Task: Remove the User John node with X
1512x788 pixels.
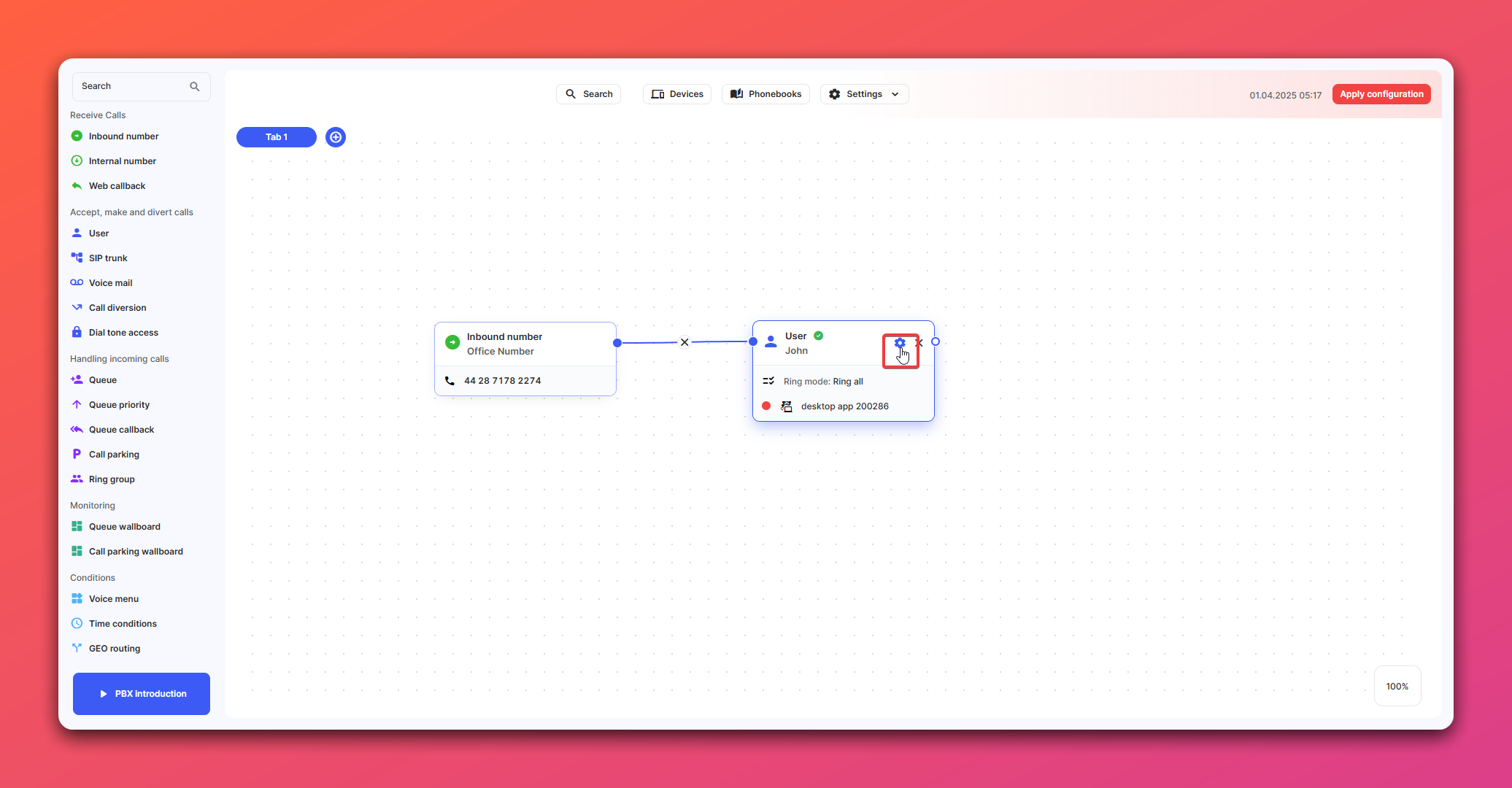Action: pyautogui.click(x=919, y=343)
